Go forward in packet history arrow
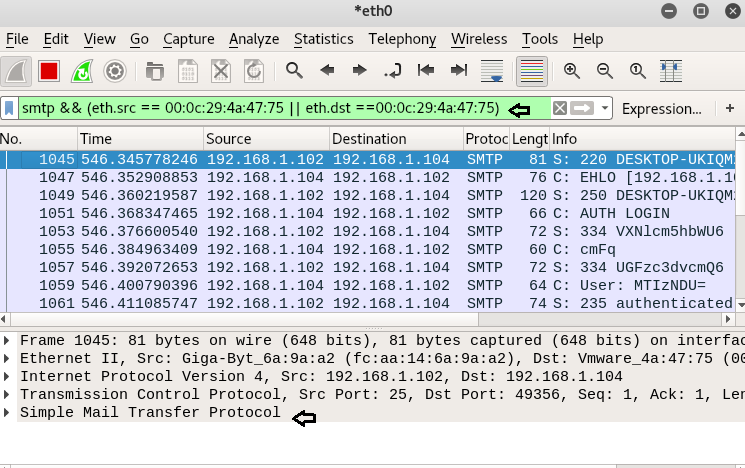The height and width of the screenshot is (468, 745). 360,71
